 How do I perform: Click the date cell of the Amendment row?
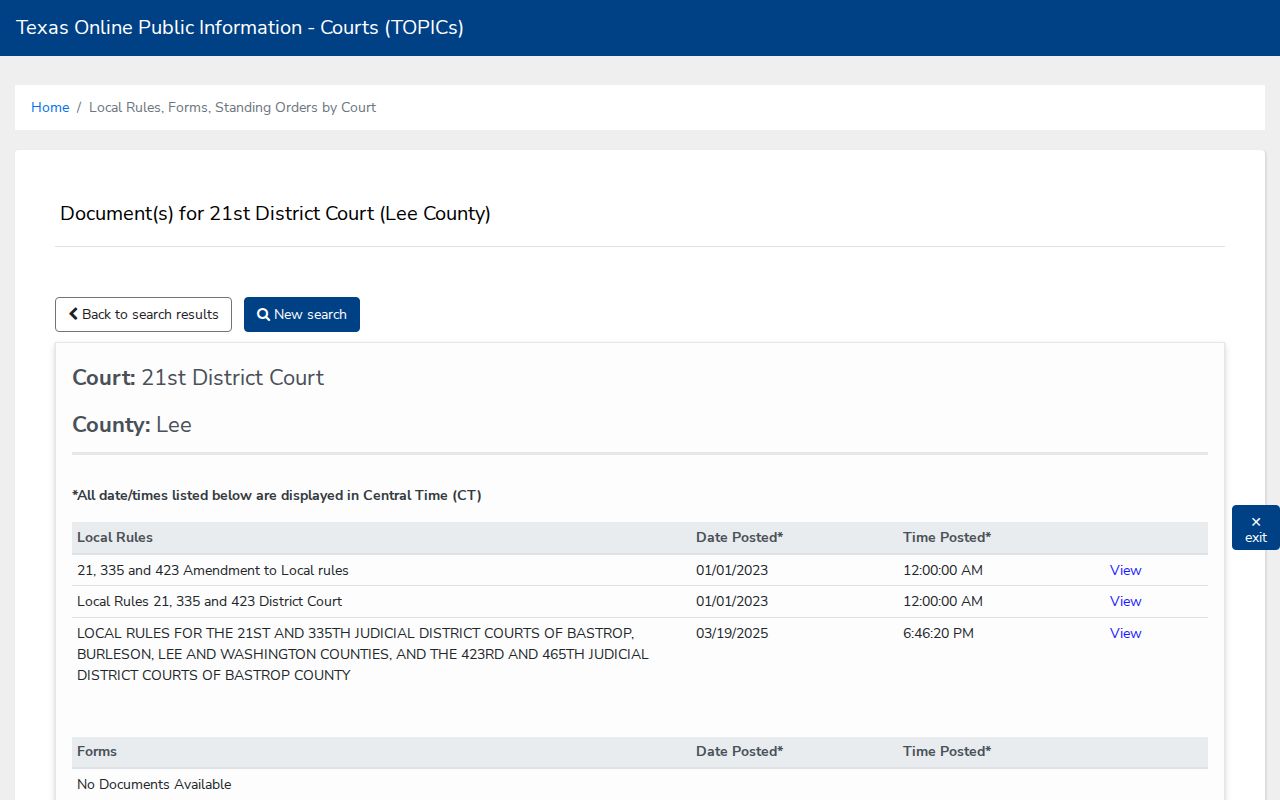(732, 570)
